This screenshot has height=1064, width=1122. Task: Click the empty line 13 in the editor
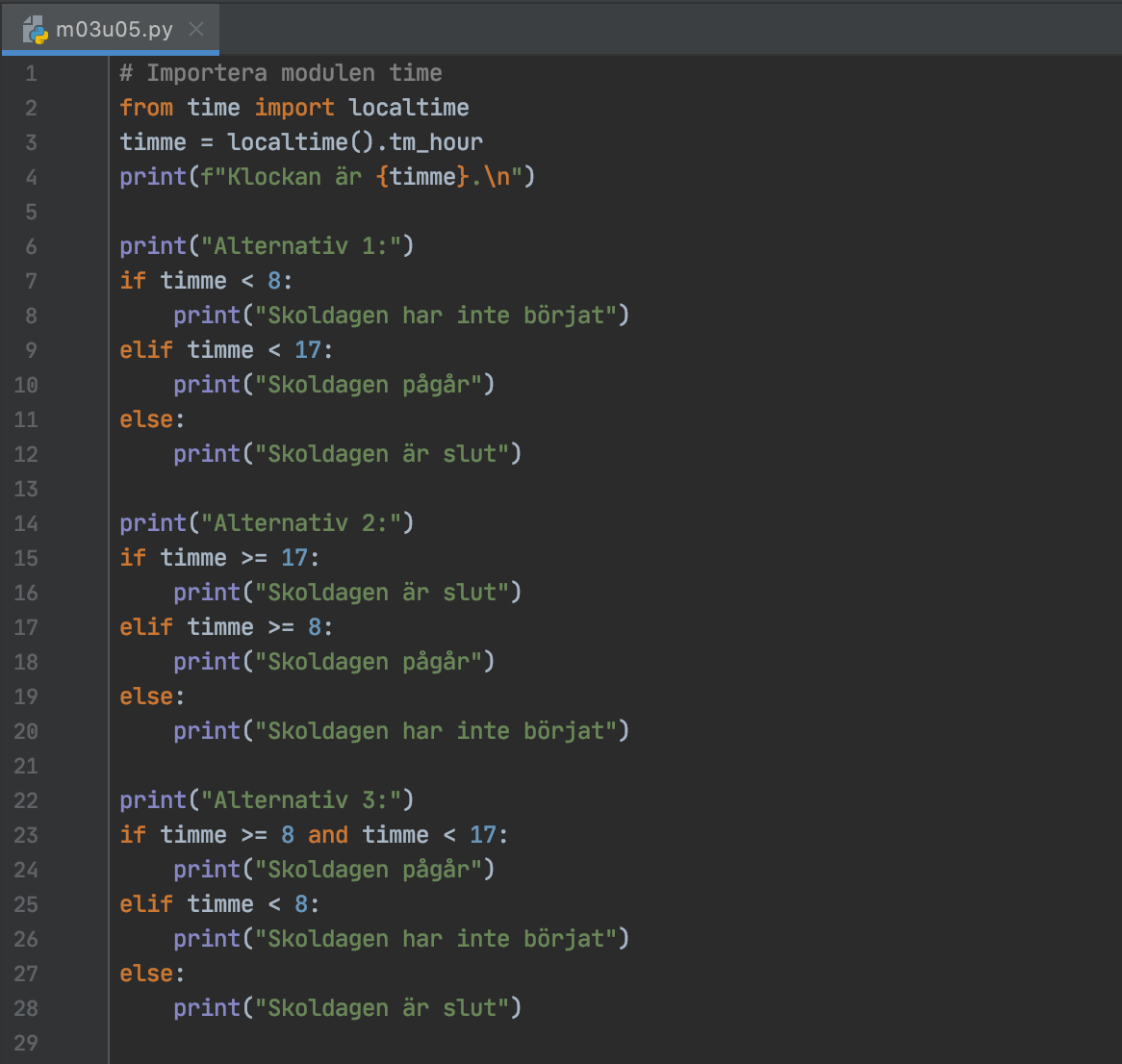point(385,489)
